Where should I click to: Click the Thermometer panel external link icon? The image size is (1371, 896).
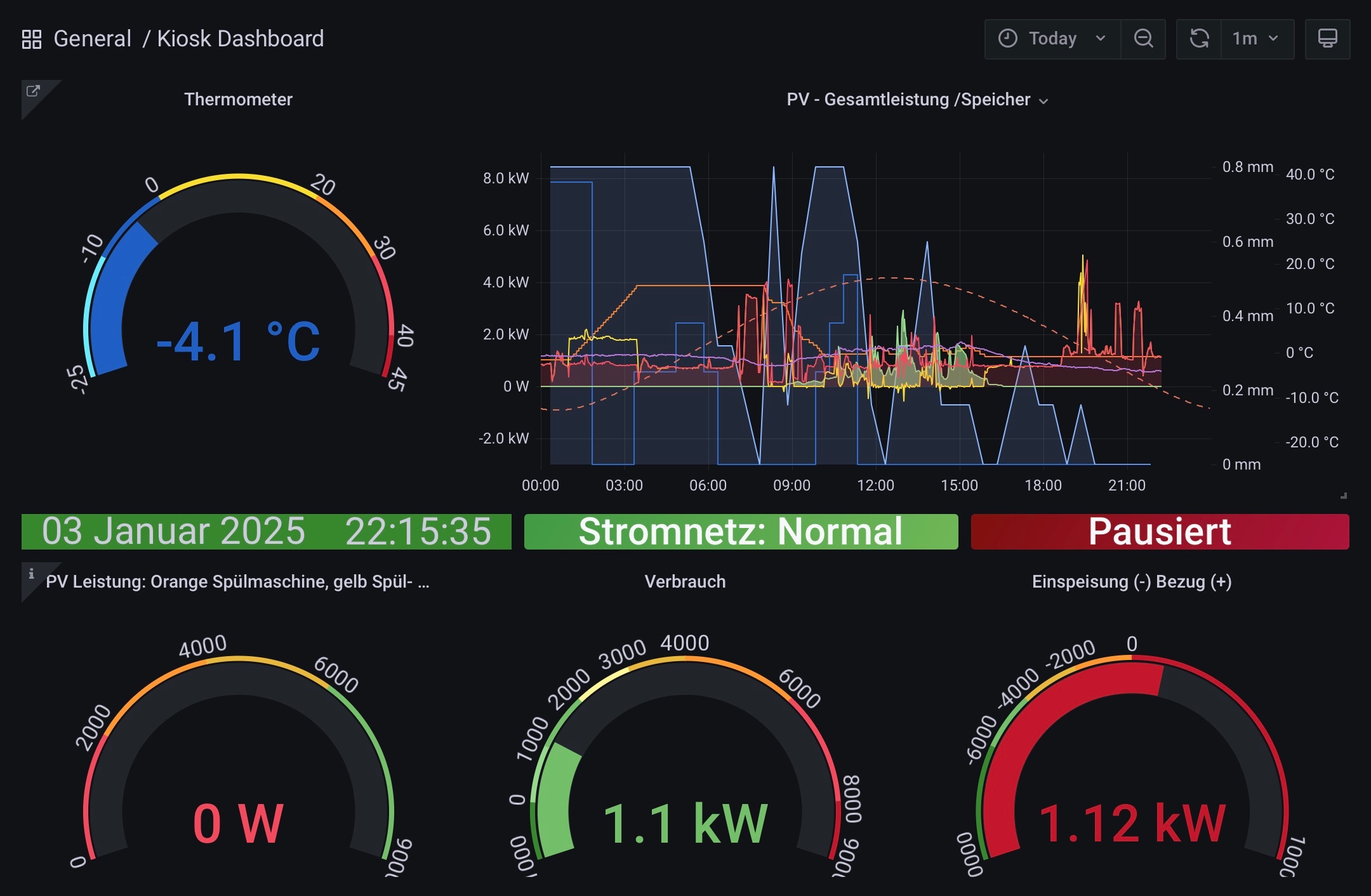(x=32, y=91)
